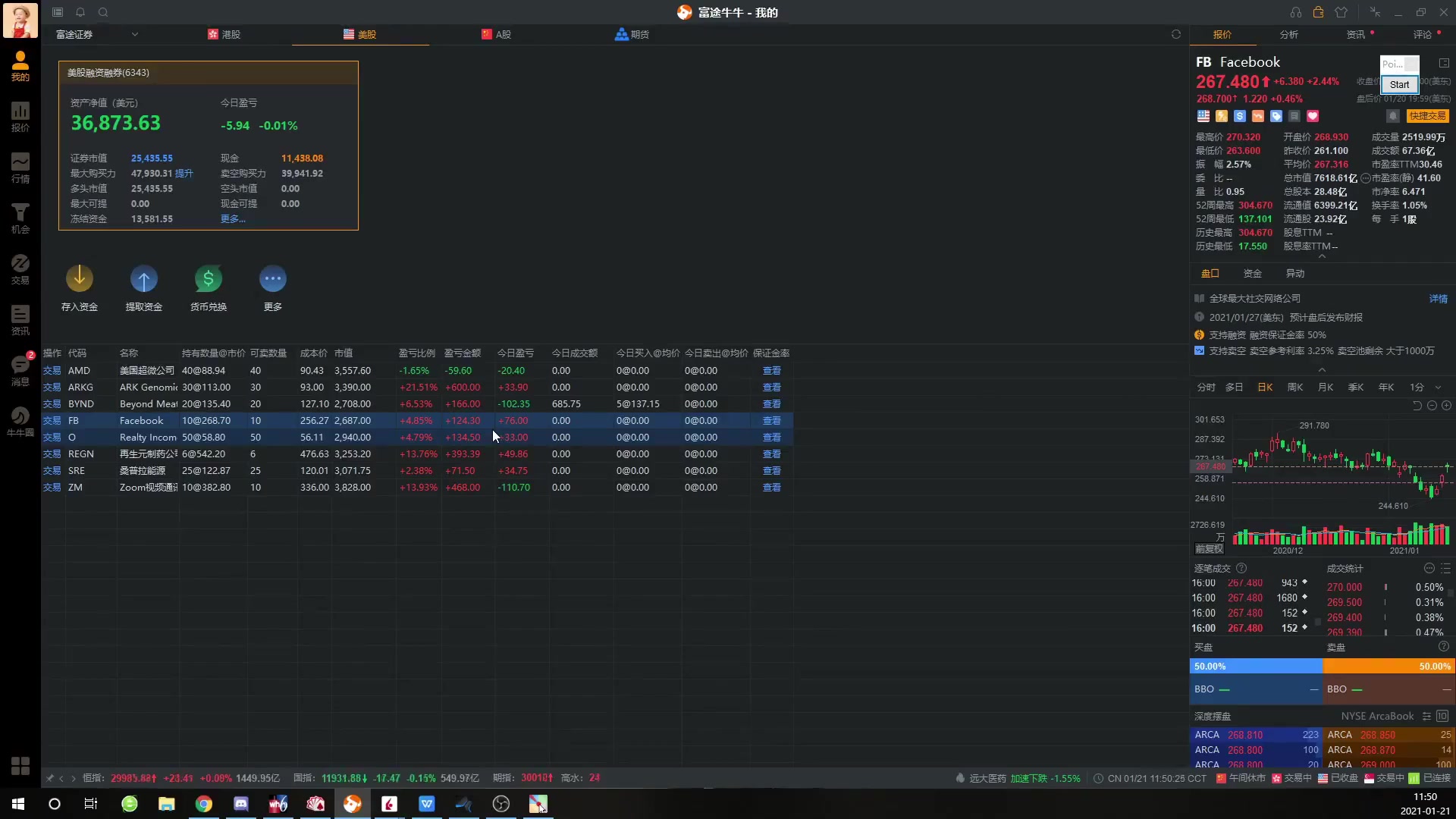Select the Facebook holdings row
The height and width of the screenshot is (819, 1456).
417,421
